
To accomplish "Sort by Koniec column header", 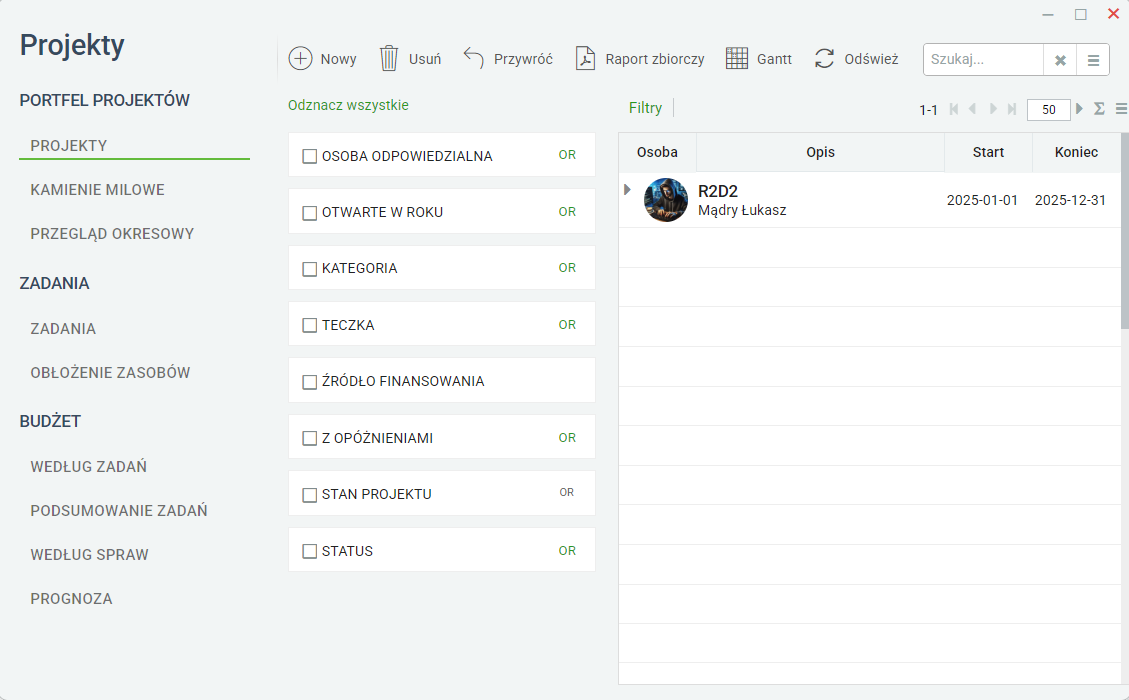I will click(x=1076, y=152).
